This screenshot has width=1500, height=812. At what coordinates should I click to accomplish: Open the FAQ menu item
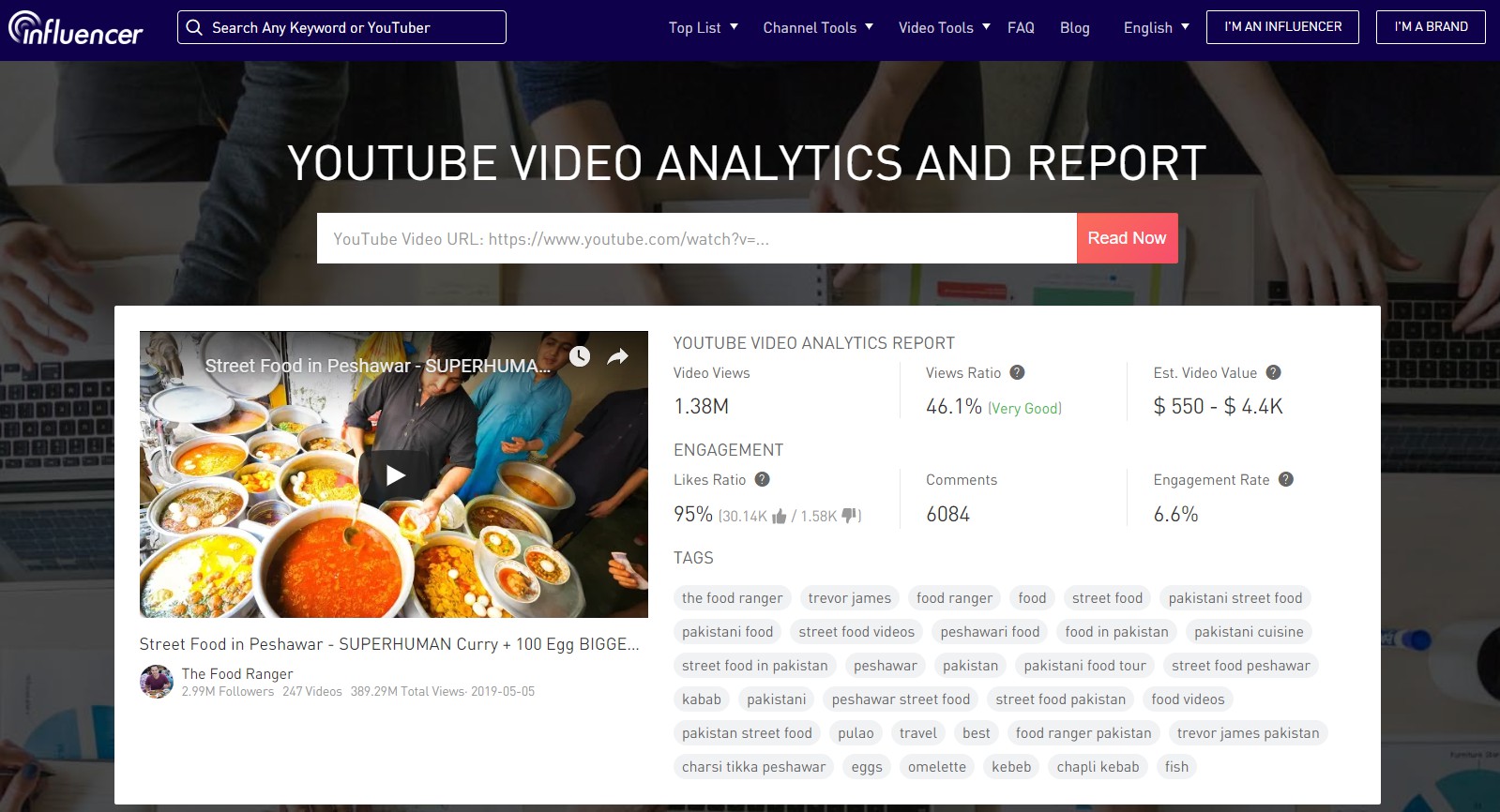point(1021,27)
